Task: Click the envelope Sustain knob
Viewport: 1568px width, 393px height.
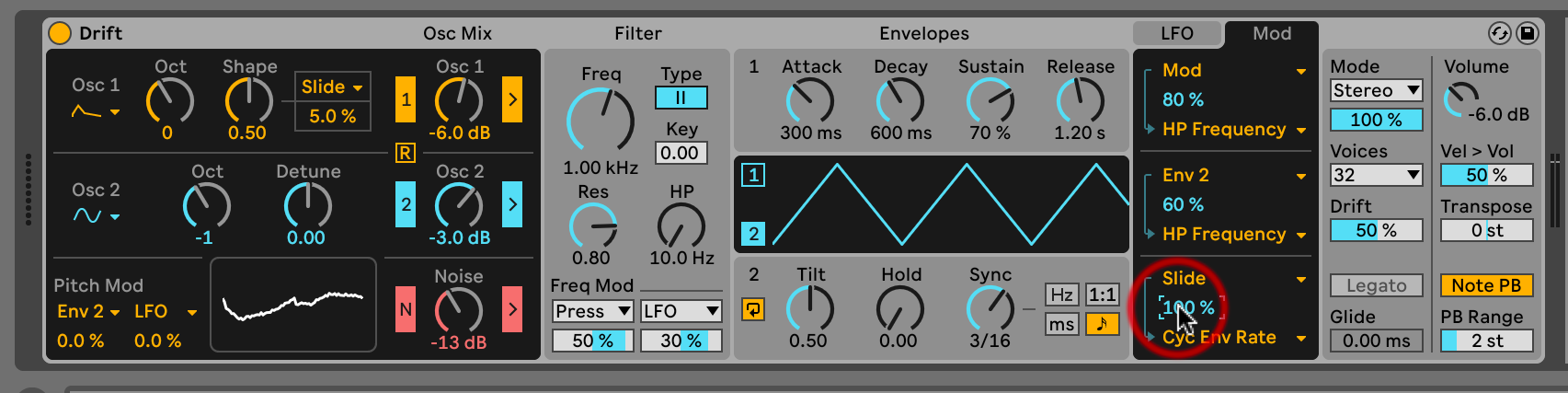Action: pos(990,100)
